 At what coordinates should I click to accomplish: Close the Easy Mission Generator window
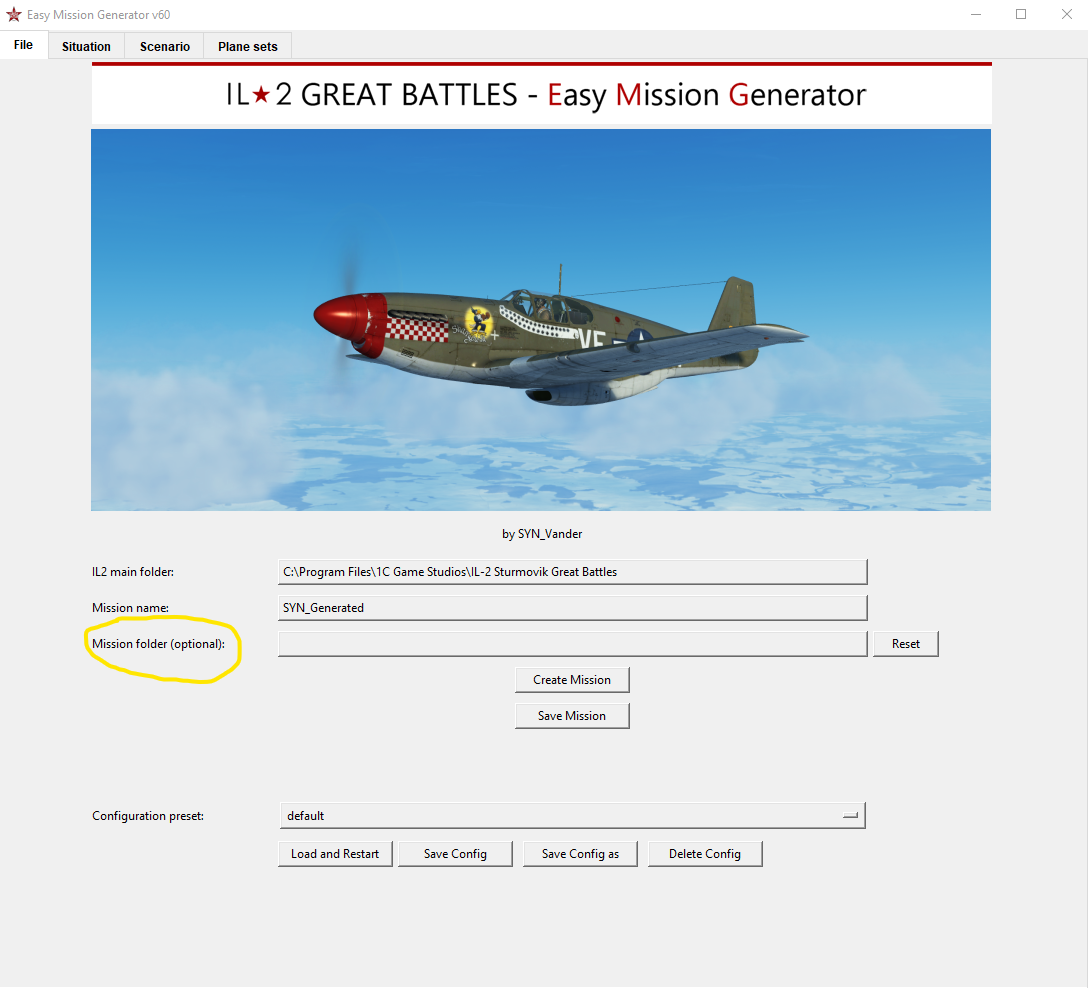pos(1066,15)
